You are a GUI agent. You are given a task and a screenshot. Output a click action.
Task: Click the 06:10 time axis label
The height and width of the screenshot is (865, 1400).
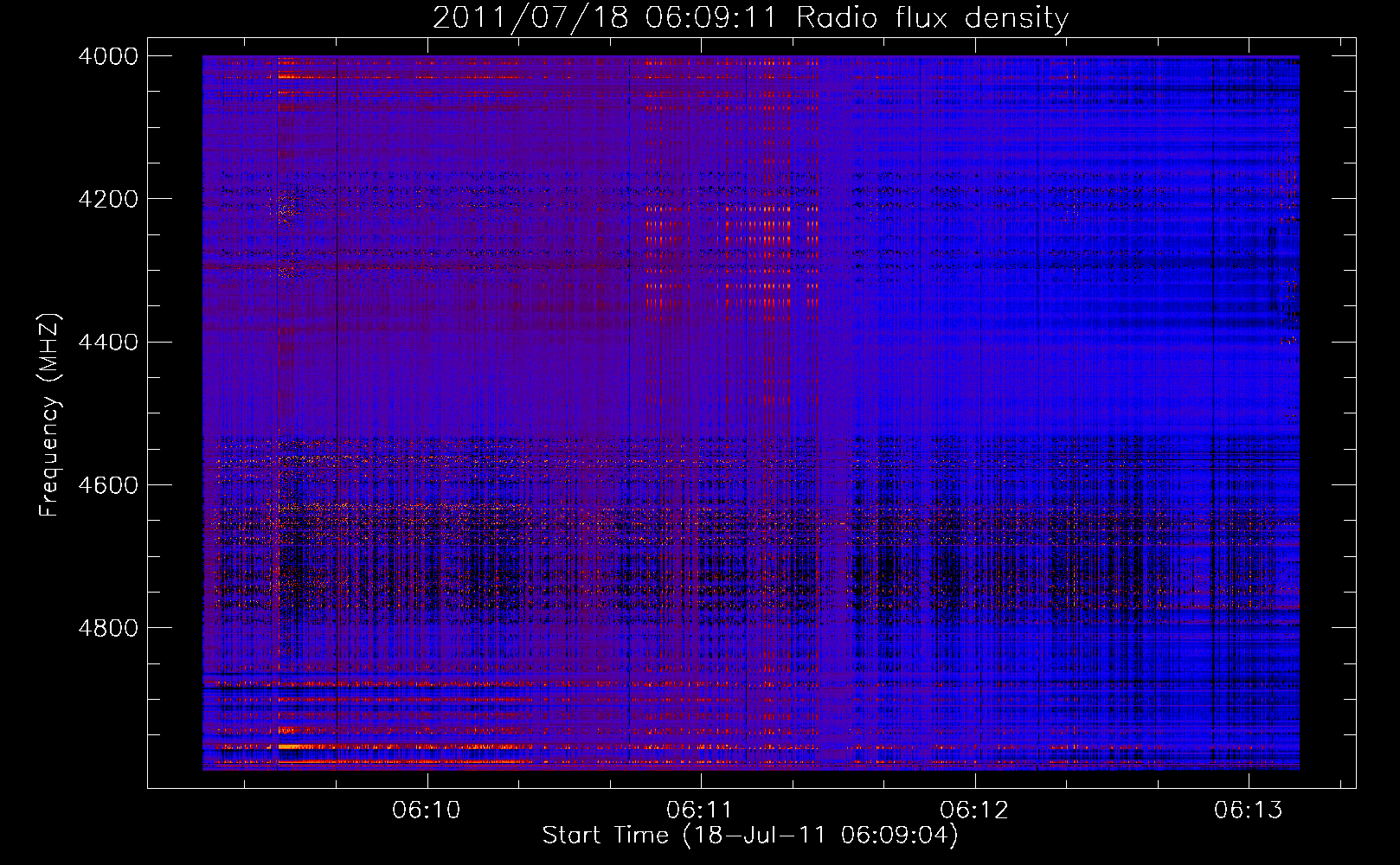click(x=427, y=811)
